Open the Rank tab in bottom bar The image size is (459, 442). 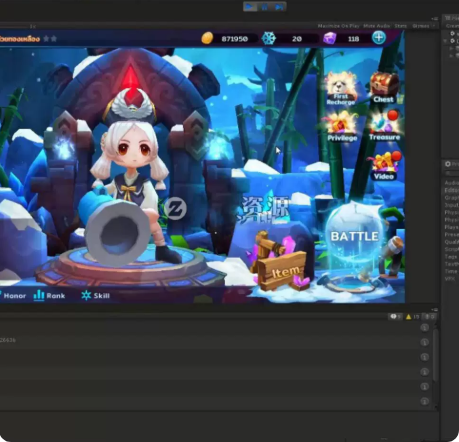pyautogui.click(x=49, y=295)
